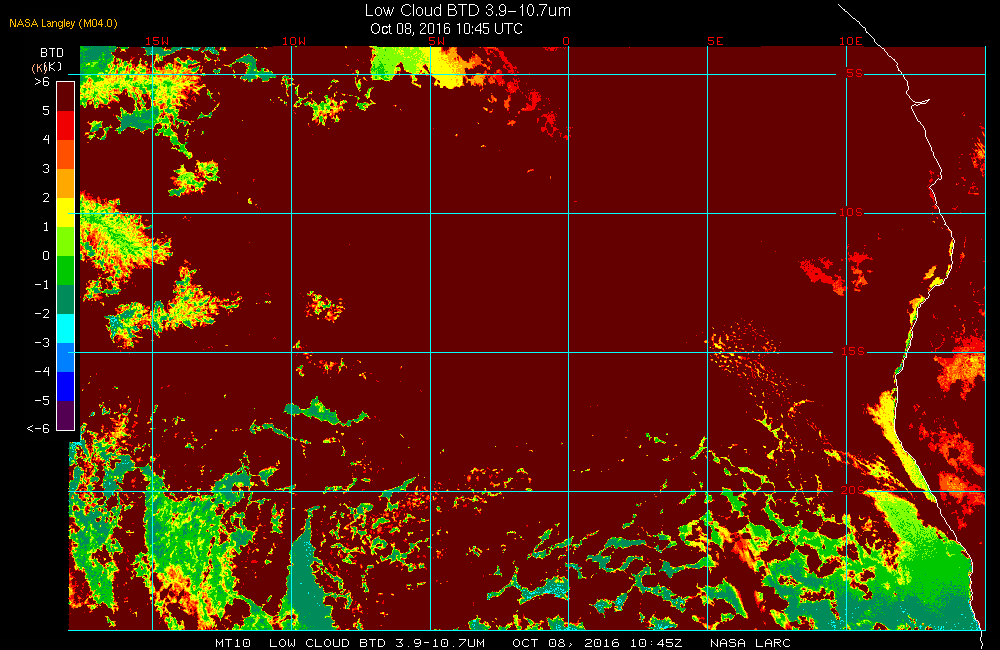Select the light blue colorbar segment
The width and height of the screenshot is (1000, 650).
click(66, 357)
